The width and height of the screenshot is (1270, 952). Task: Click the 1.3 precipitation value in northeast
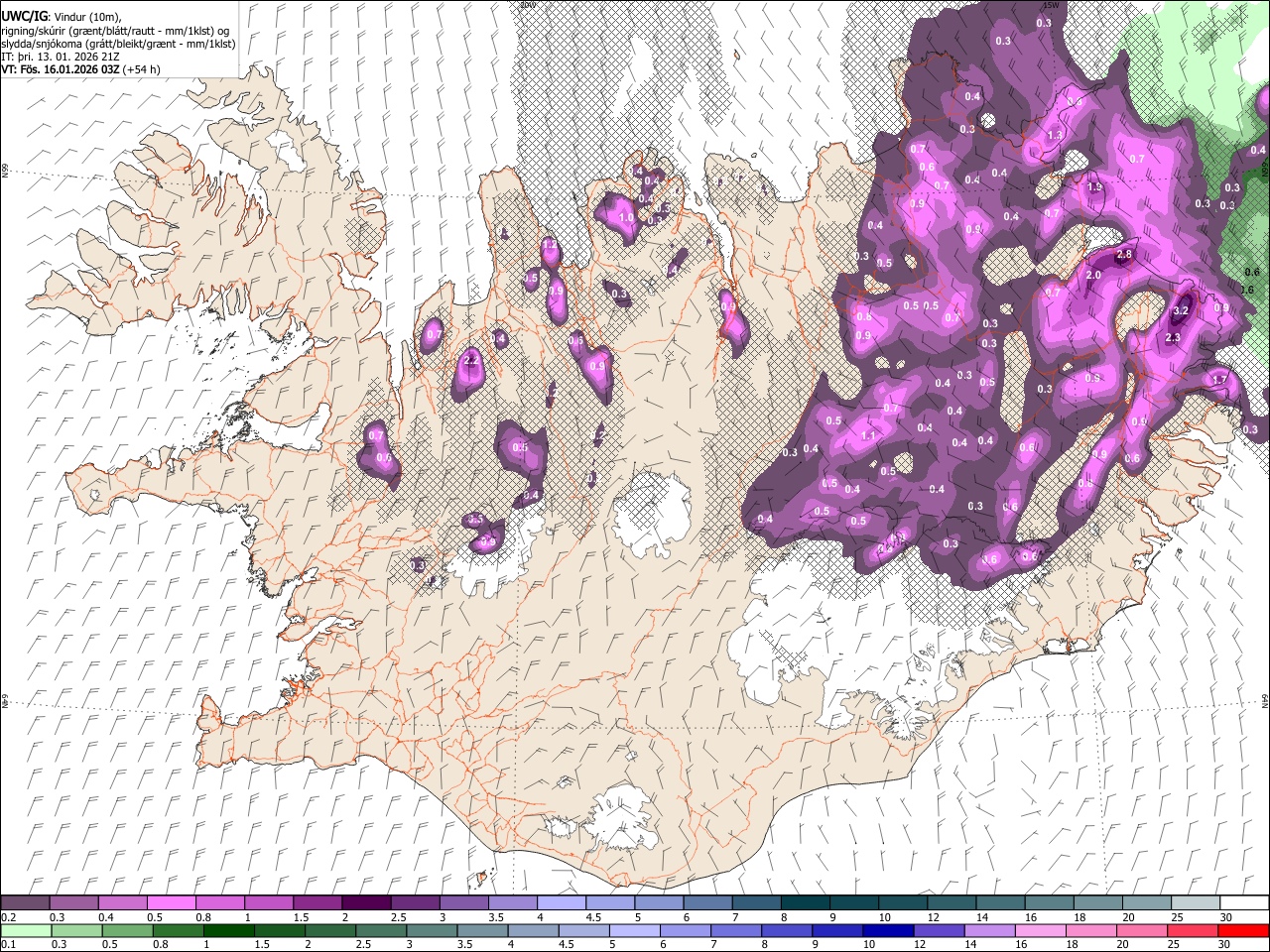(1055, 136)
